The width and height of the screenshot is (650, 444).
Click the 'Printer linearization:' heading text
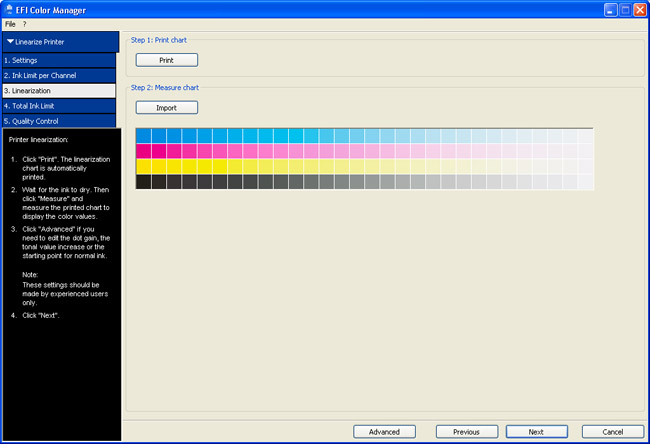pyautogui.click(x=39, y=140)
